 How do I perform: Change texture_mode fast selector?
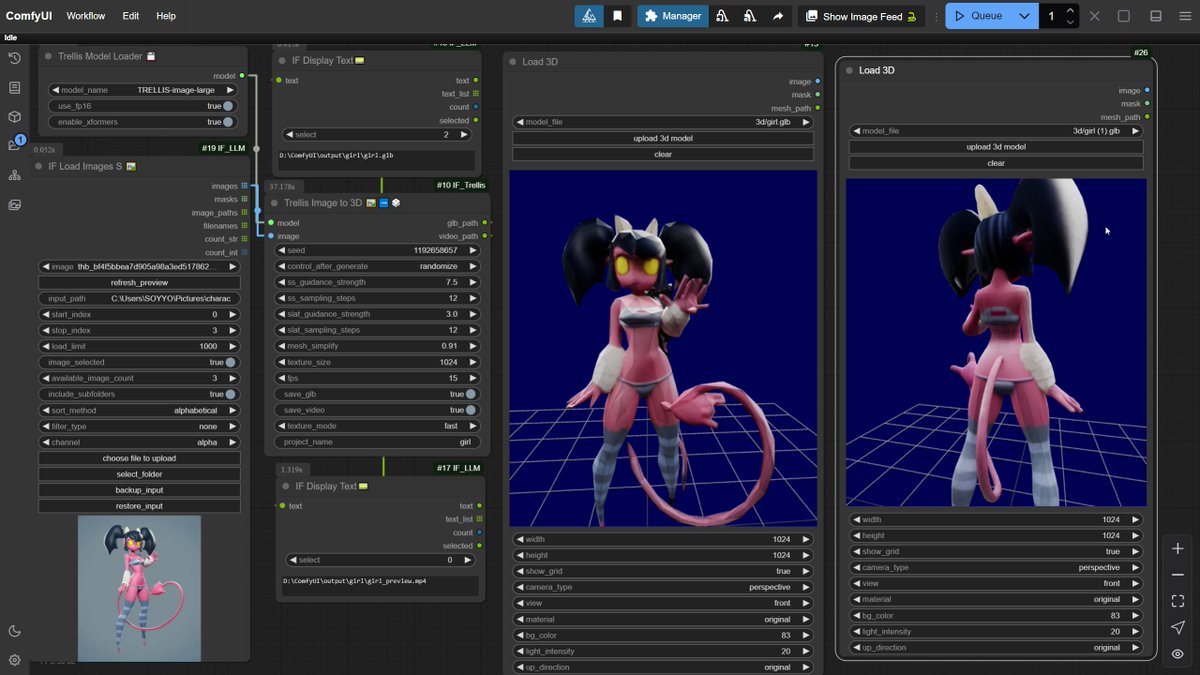[378, 426]
